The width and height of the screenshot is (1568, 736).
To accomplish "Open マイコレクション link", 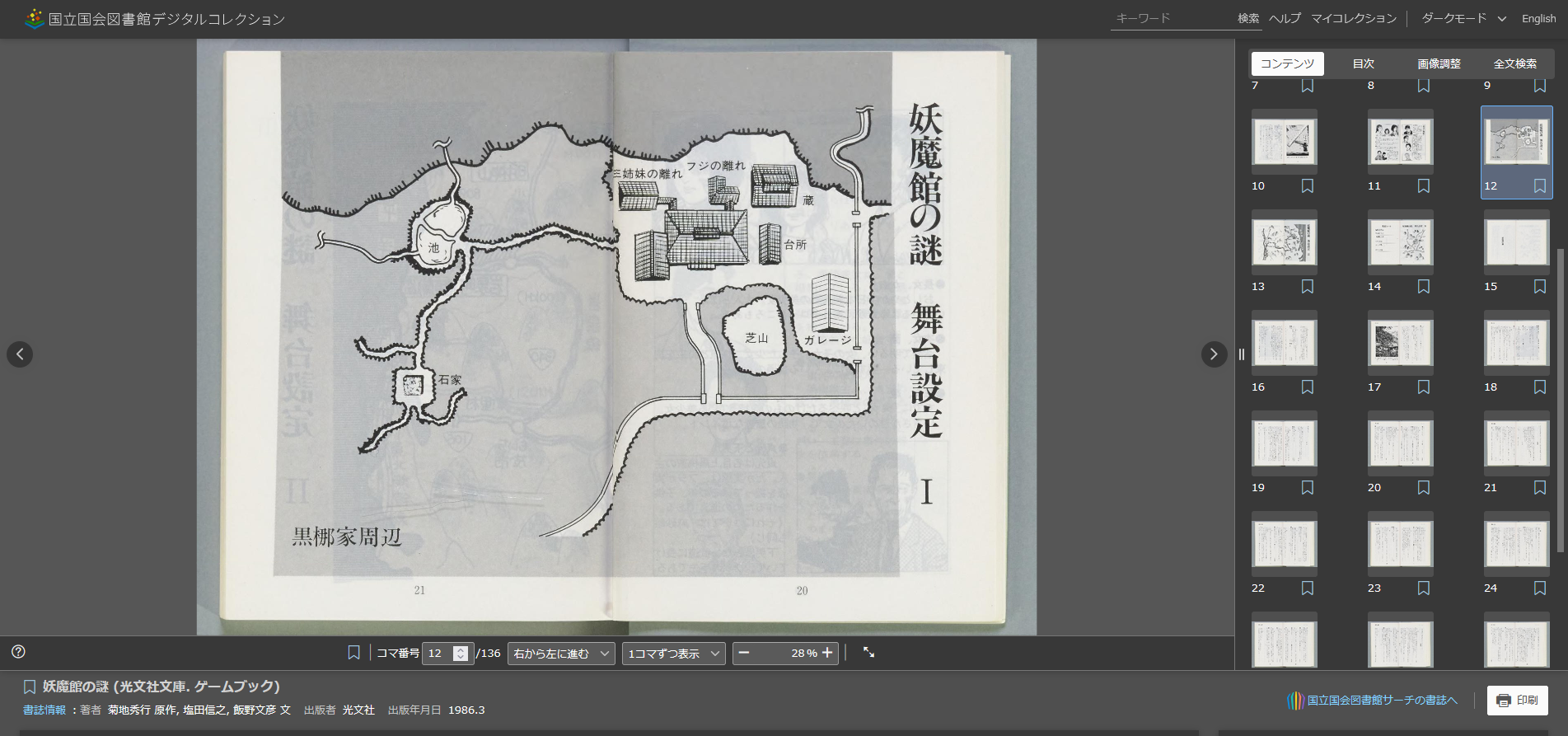I will pyautogui.click(x=1354, y=18).
